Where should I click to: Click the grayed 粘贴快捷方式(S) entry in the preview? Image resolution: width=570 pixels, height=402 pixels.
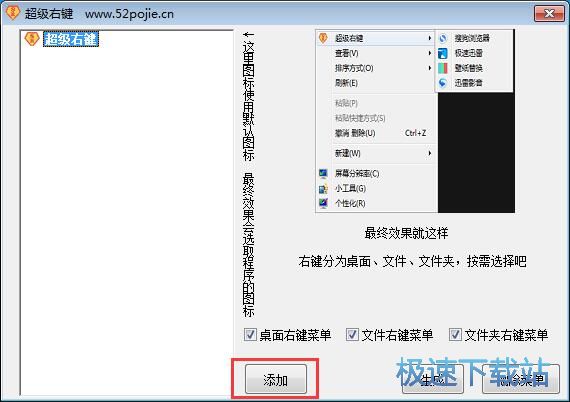pos(360,118)
